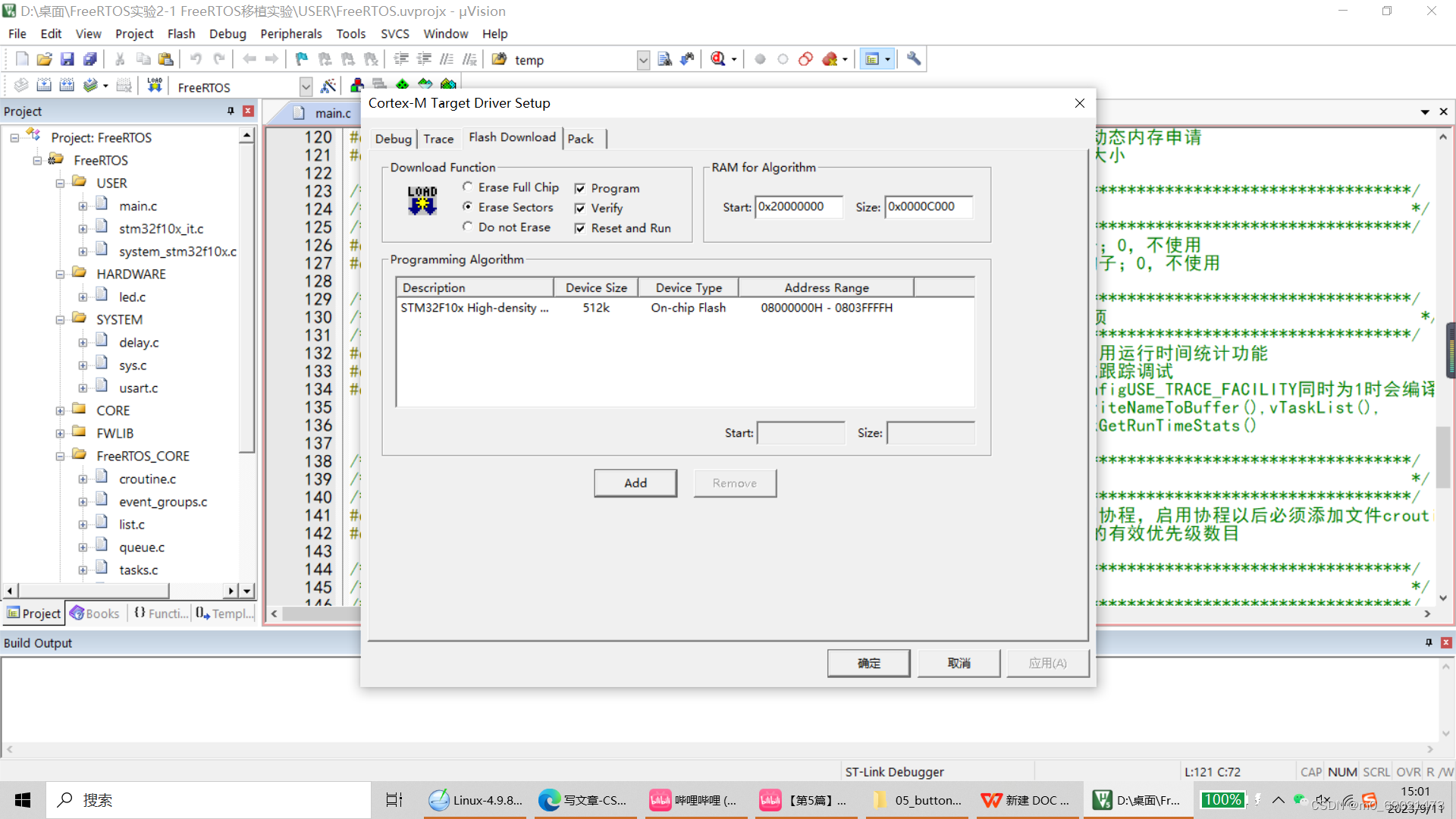
Task: Click Insert Bookmark flag icon
Action: pyautogui.click(x=302, y=59)
